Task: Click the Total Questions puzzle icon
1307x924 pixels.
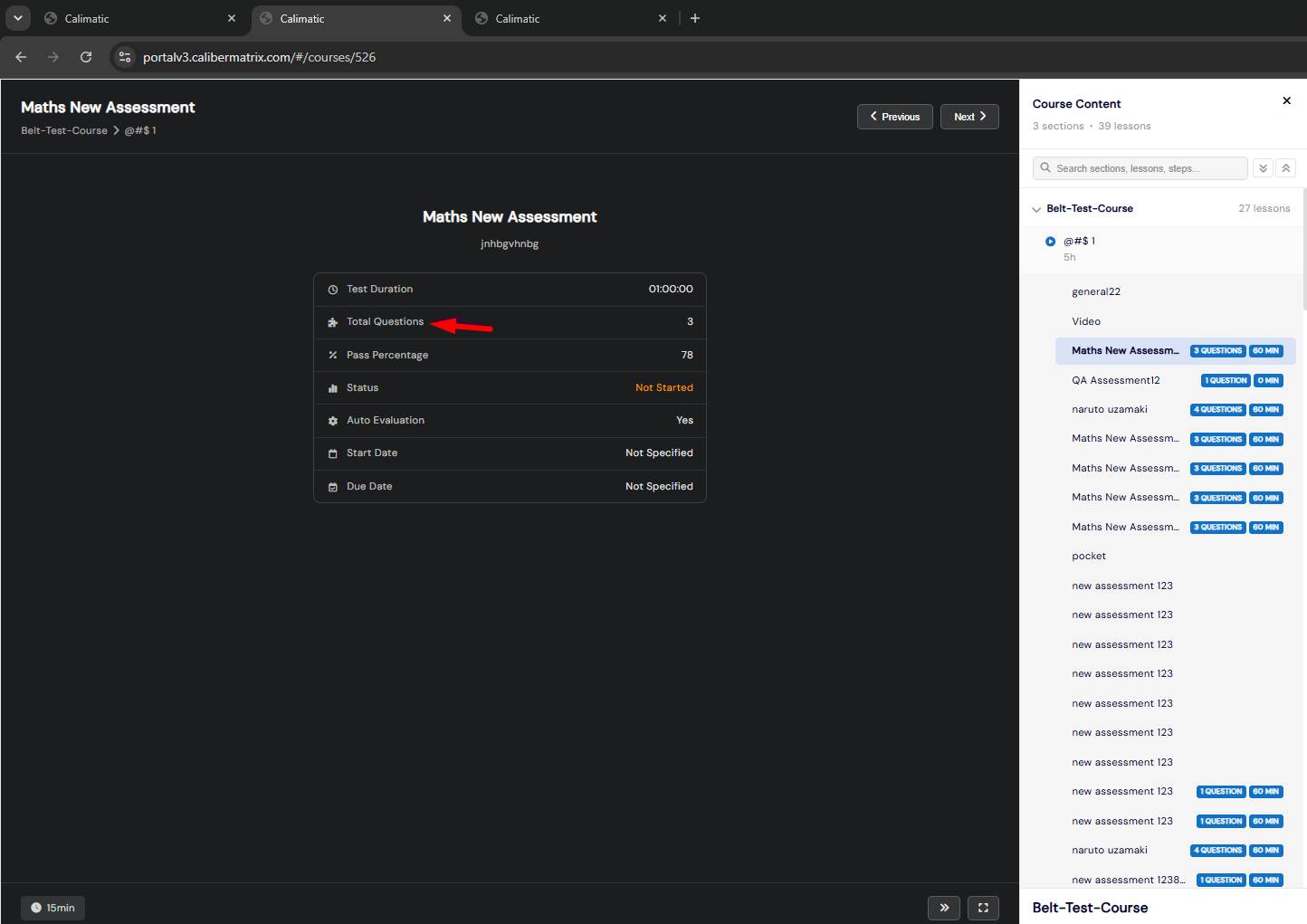Action: coord(332,322)
